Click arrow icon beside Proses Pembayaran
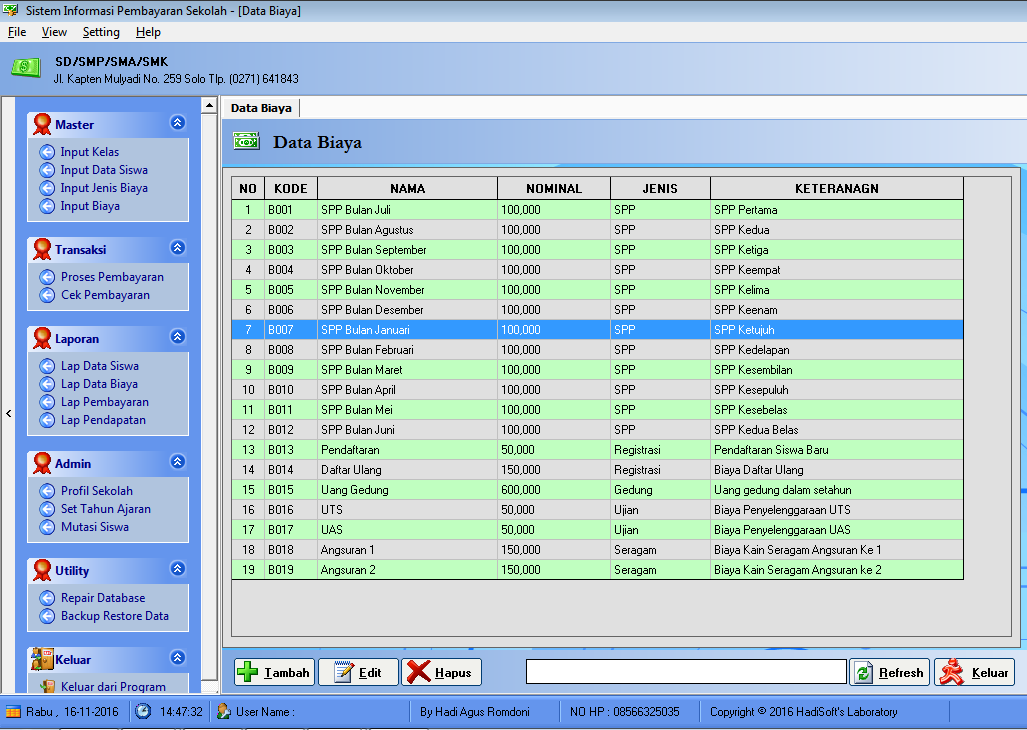 [x=47, y=277]
